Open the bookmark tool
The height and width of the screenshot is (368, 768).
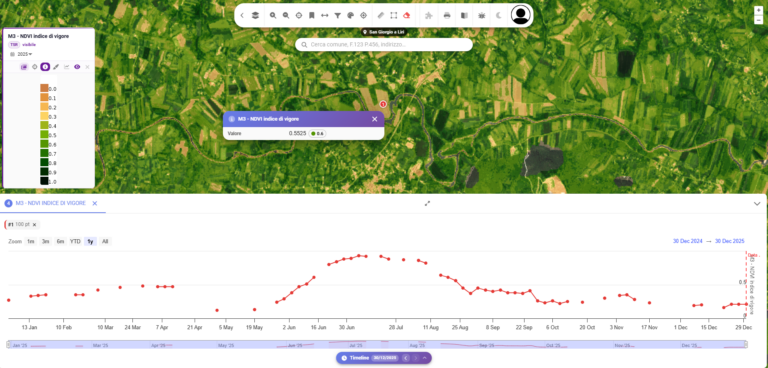(x=312, y=16)
